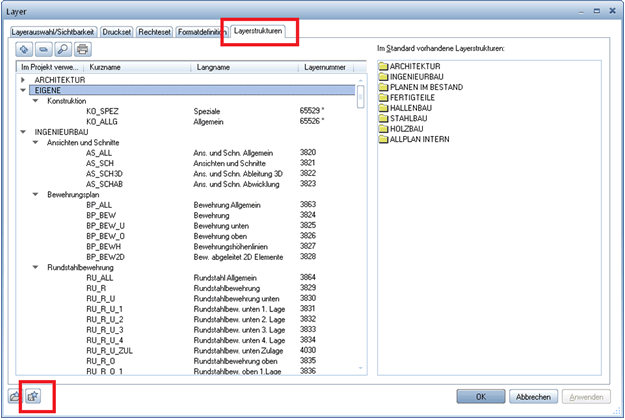Image resolution: width=625 pixels, height=420 pixels.
Task: Collapse the EIGENE node
Action: coord(23,90)
